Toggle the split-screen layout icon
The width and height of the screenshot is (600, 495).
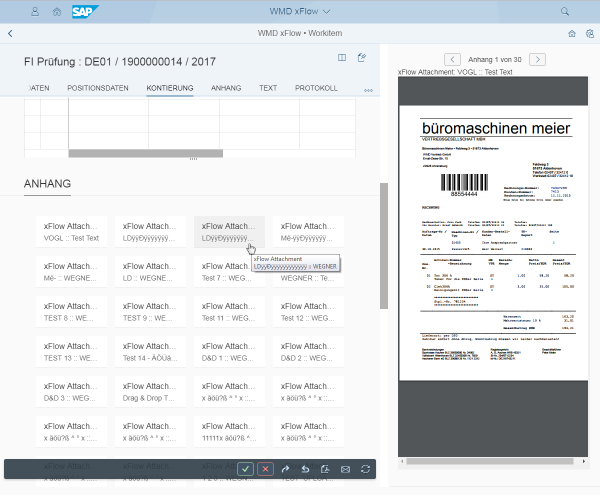click(342, 57)
